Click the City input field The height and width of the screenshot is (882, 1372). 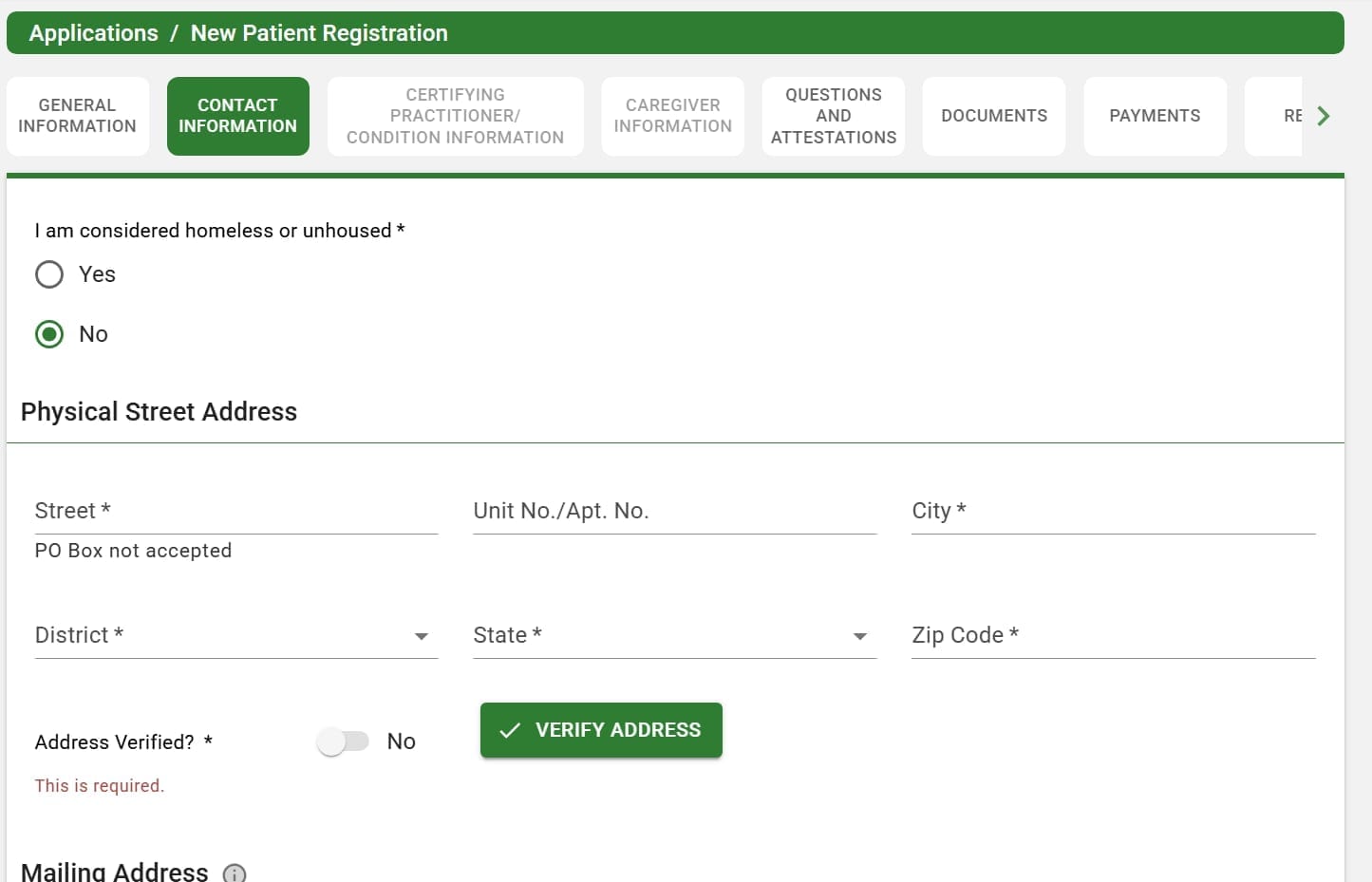1111,513
